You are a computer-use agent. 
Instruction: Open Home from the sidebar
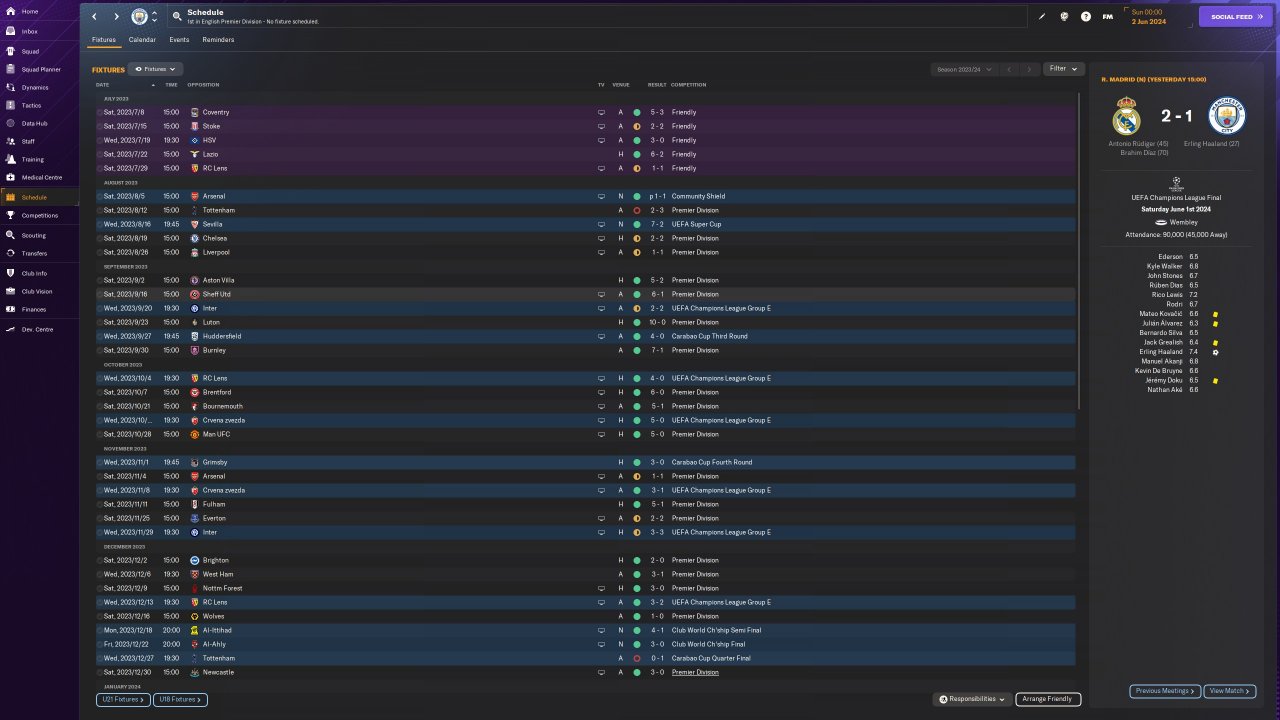pos(40,11)
